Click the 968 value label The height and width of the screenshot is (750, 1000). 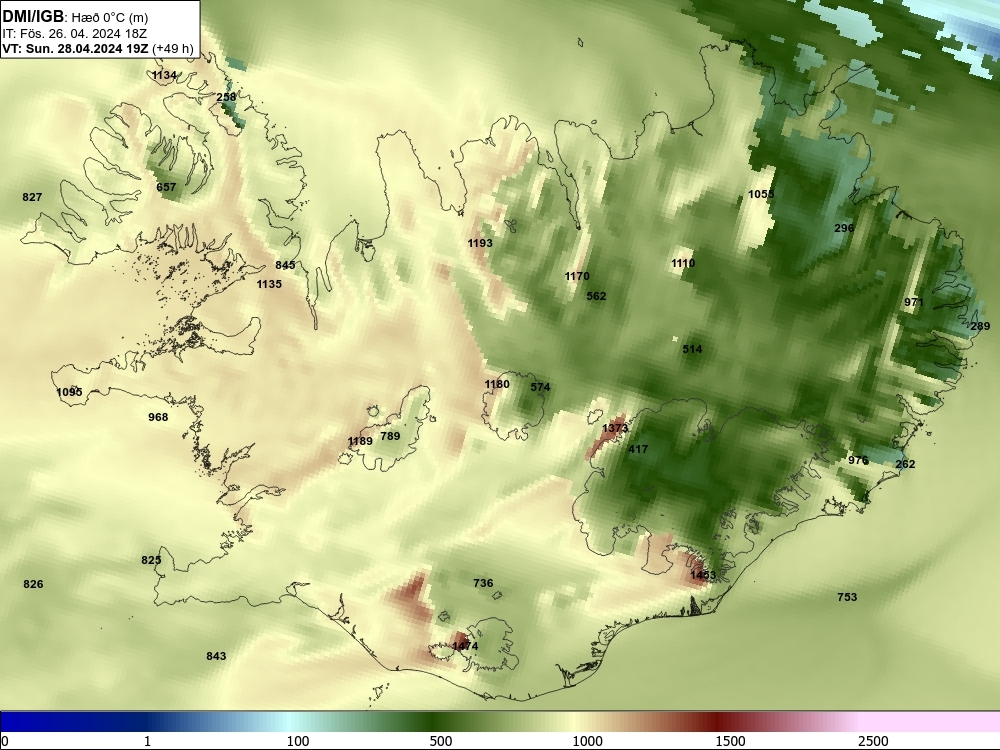158,417
